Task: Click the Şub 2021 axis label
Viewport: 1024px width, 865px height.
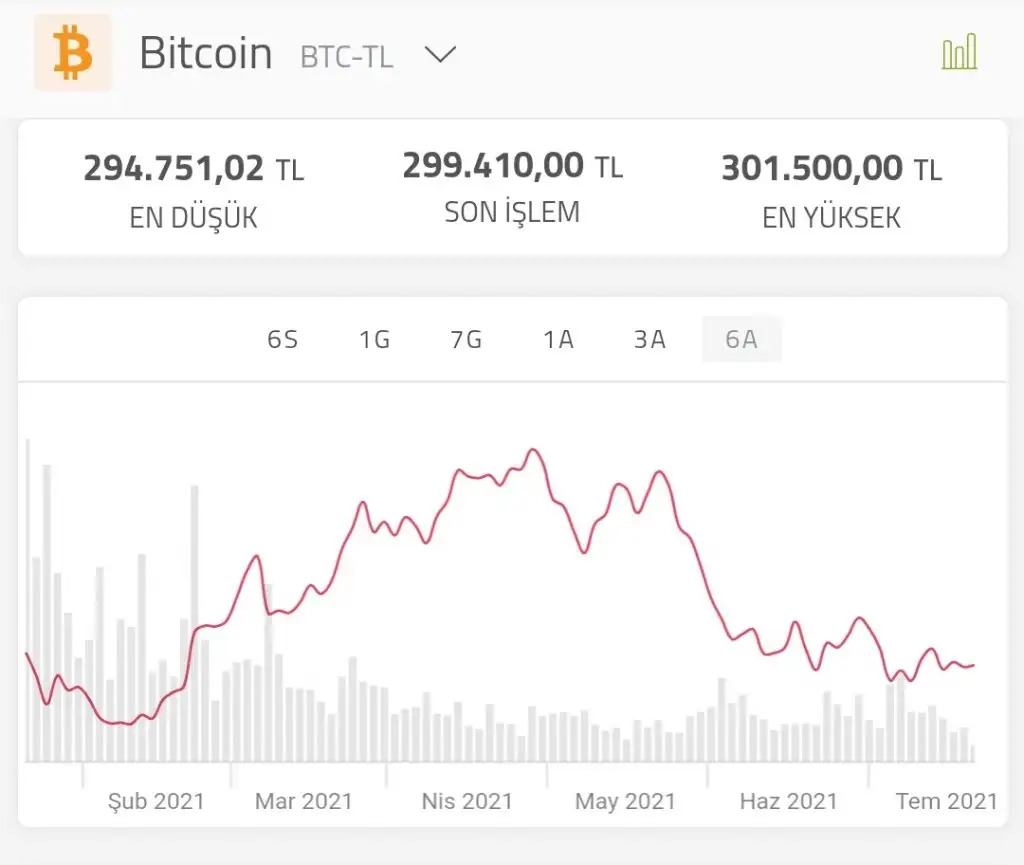Action: [156, 801]
